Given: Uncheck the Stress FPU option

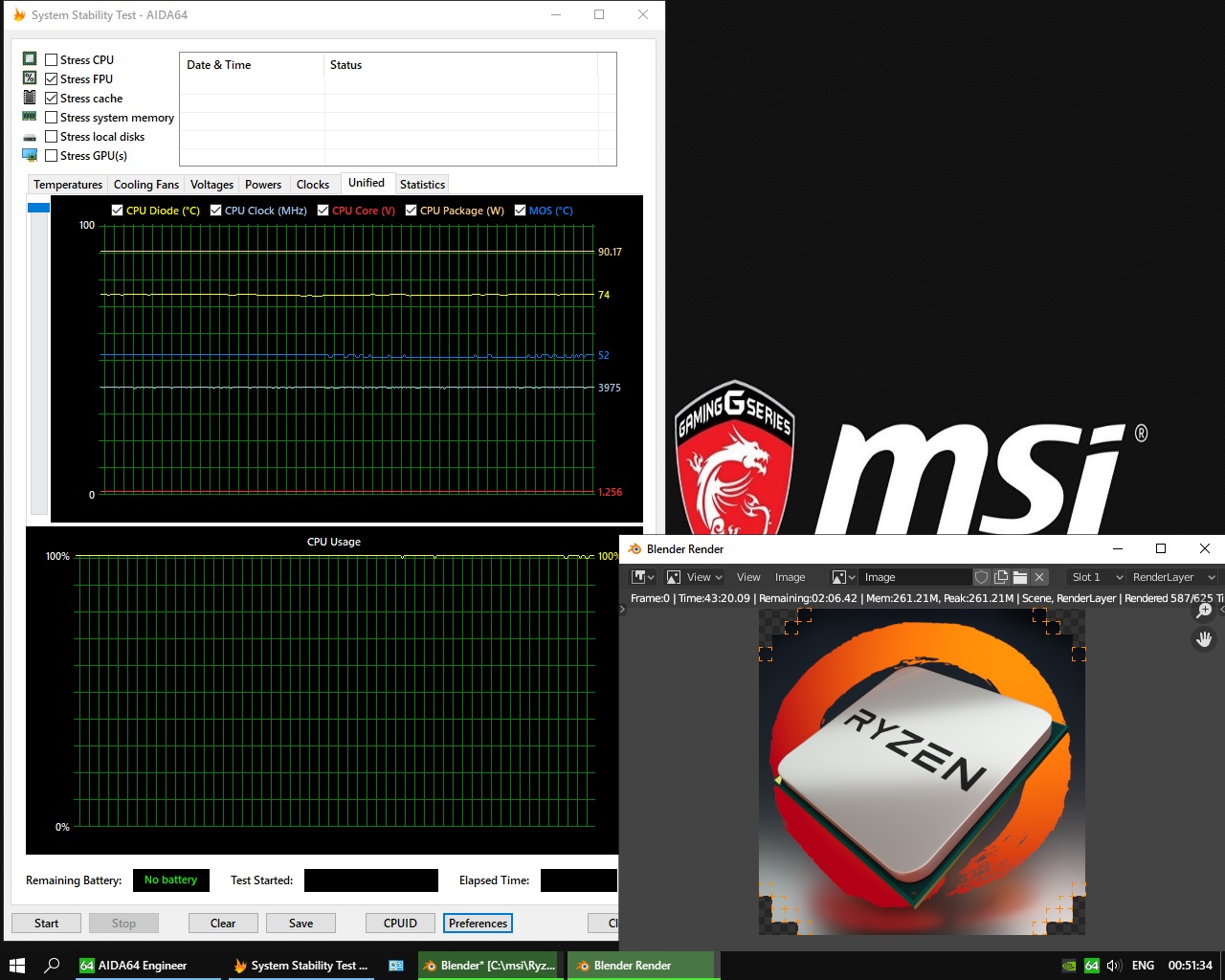Looking at the screenshot, I should (52, 79).
